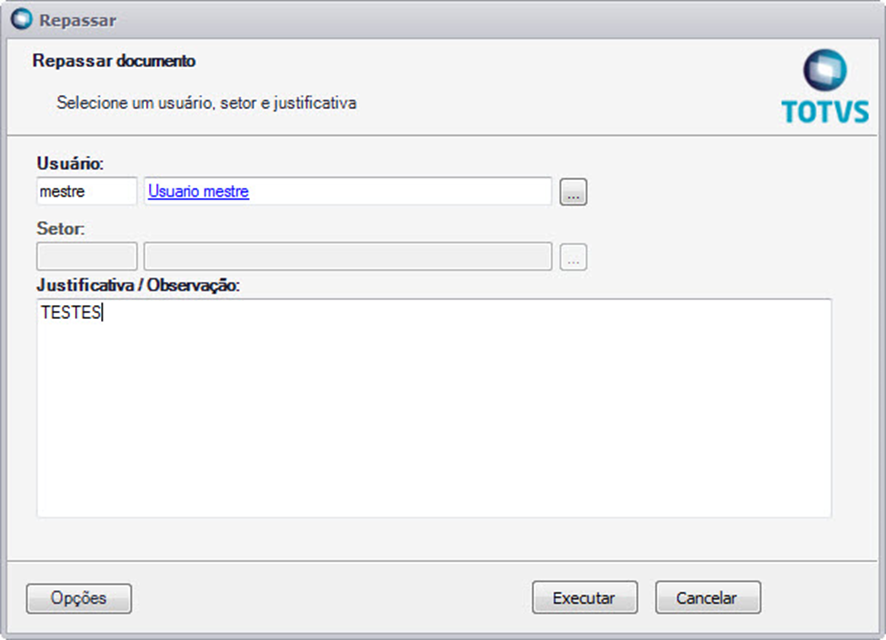This screenshot has width=886, height=640.
Task: Click the 'Setor:' field label
Action: coord(61,229)
